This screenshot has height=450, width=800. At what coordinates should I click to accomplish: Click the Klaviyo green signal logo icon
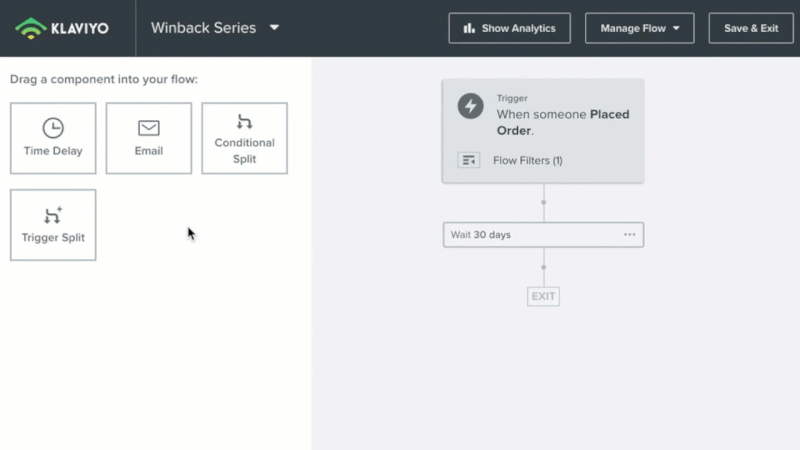coord(32,28)
